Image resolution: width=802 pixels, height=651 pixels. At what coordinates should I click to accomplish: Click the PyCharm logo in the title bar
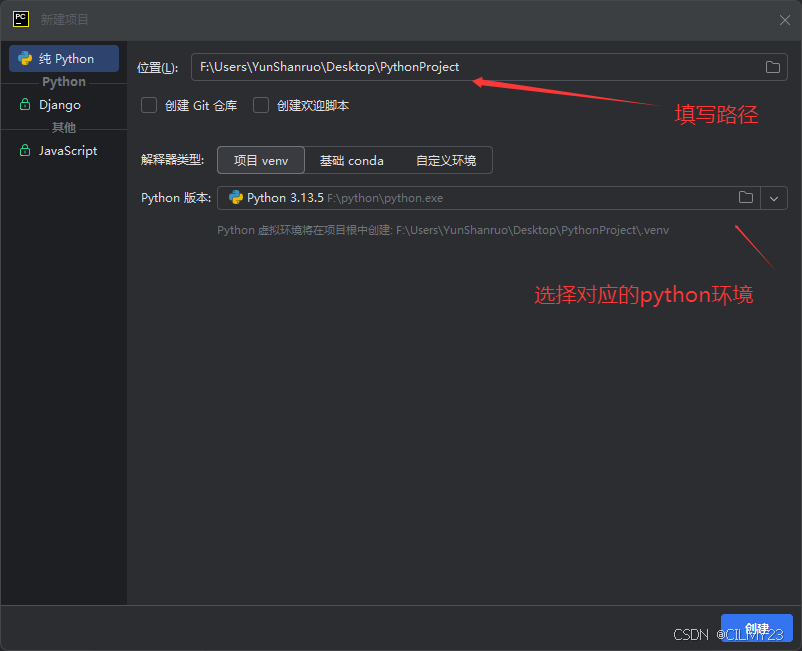pyautogui.click(x=20, y=19)
